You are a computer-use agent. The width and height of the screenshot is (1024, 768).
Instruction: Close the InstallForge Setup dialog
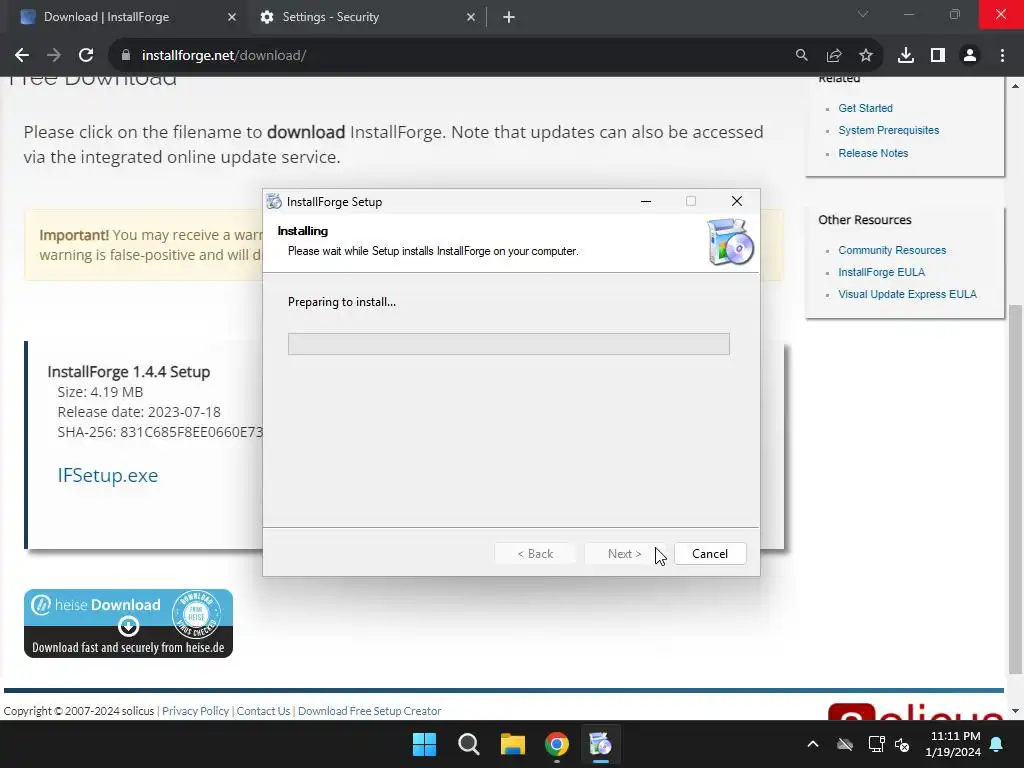[737, 201]
